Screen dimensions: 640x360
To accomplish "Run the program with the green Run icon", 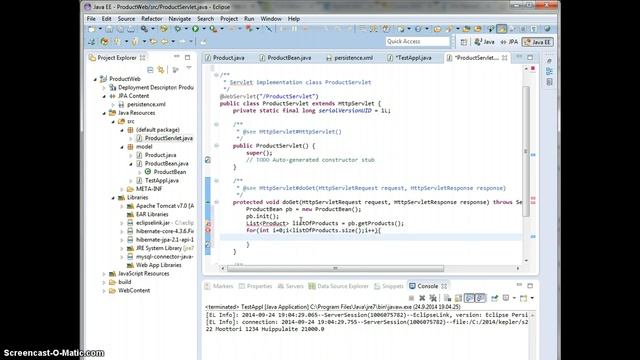I will tap(195, 29).
